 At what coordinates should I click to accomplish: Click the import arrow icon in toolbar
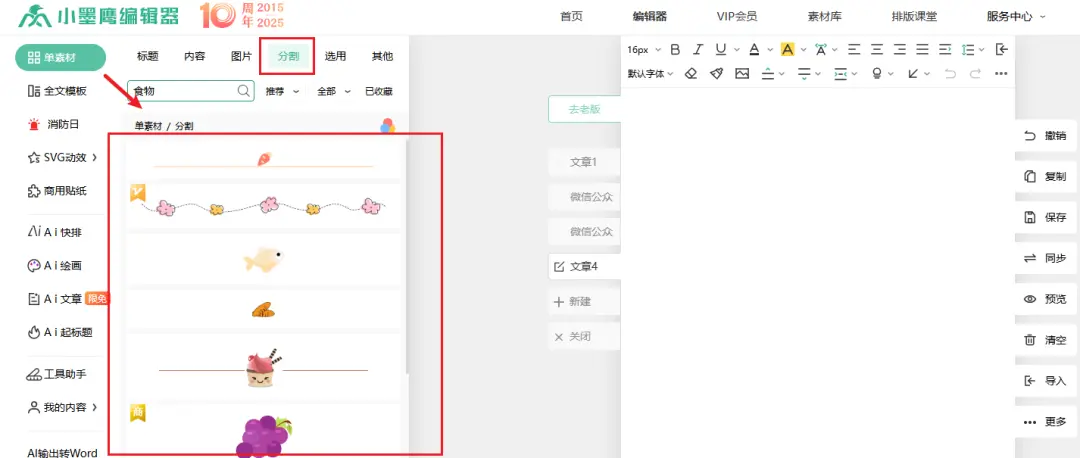[x=1001, y=50]
